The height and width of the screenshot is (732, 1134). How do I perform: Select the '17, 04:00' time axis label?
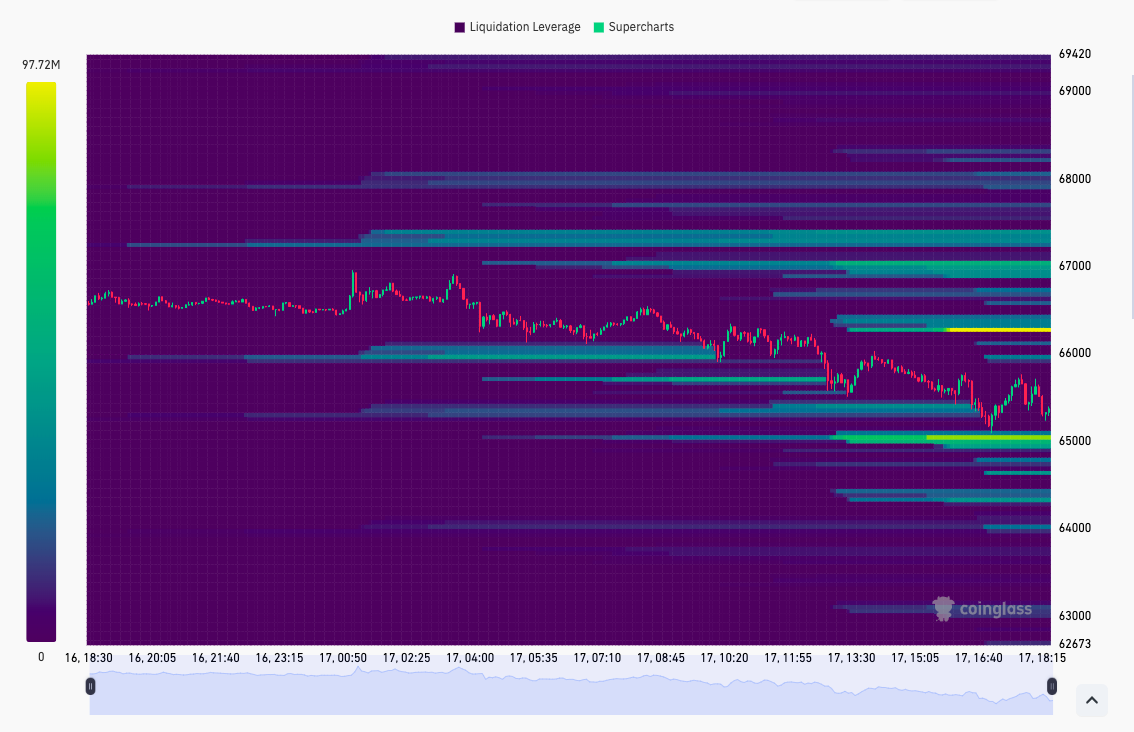470,658
